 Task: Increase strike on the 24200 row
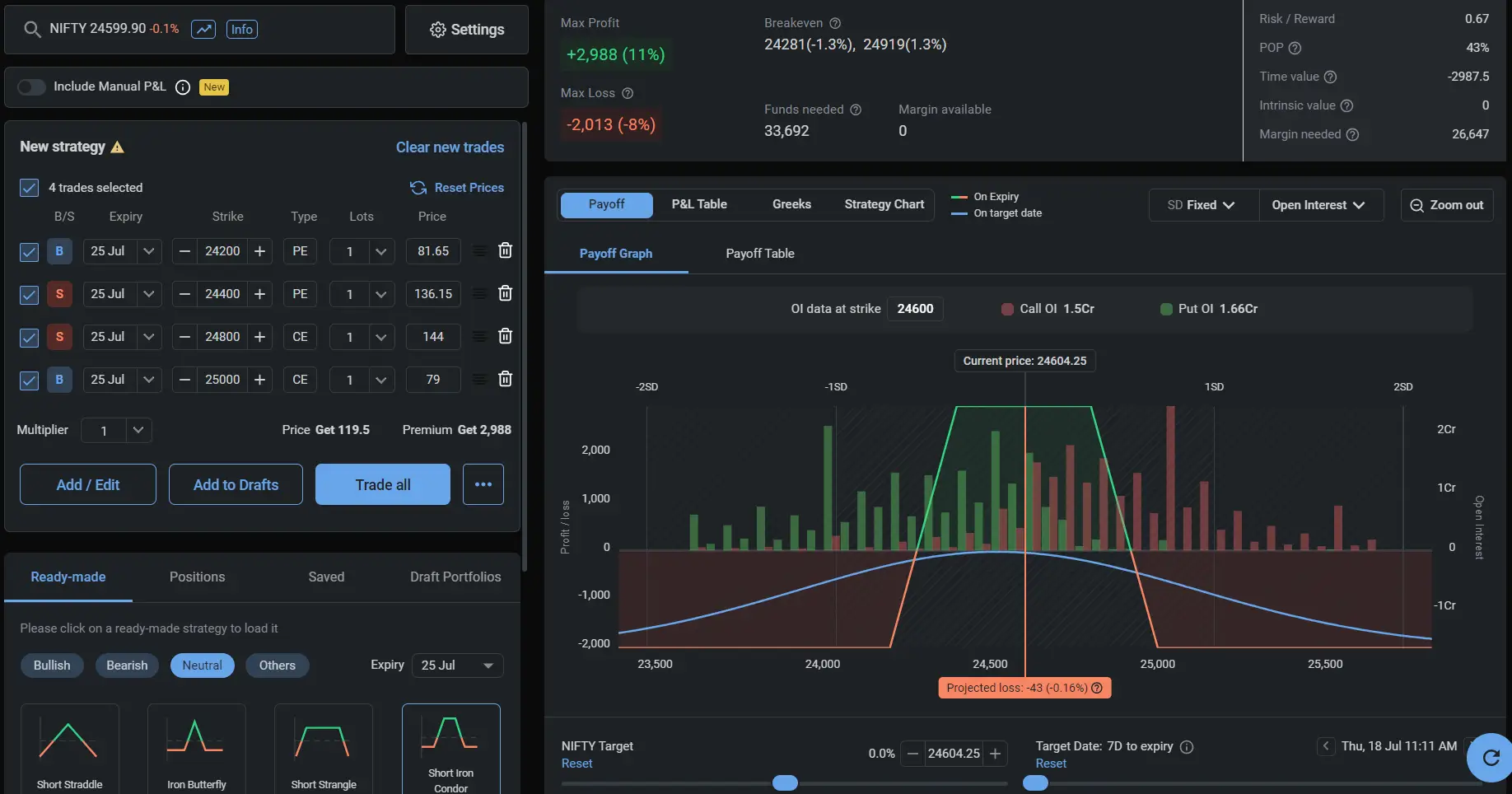259,251
